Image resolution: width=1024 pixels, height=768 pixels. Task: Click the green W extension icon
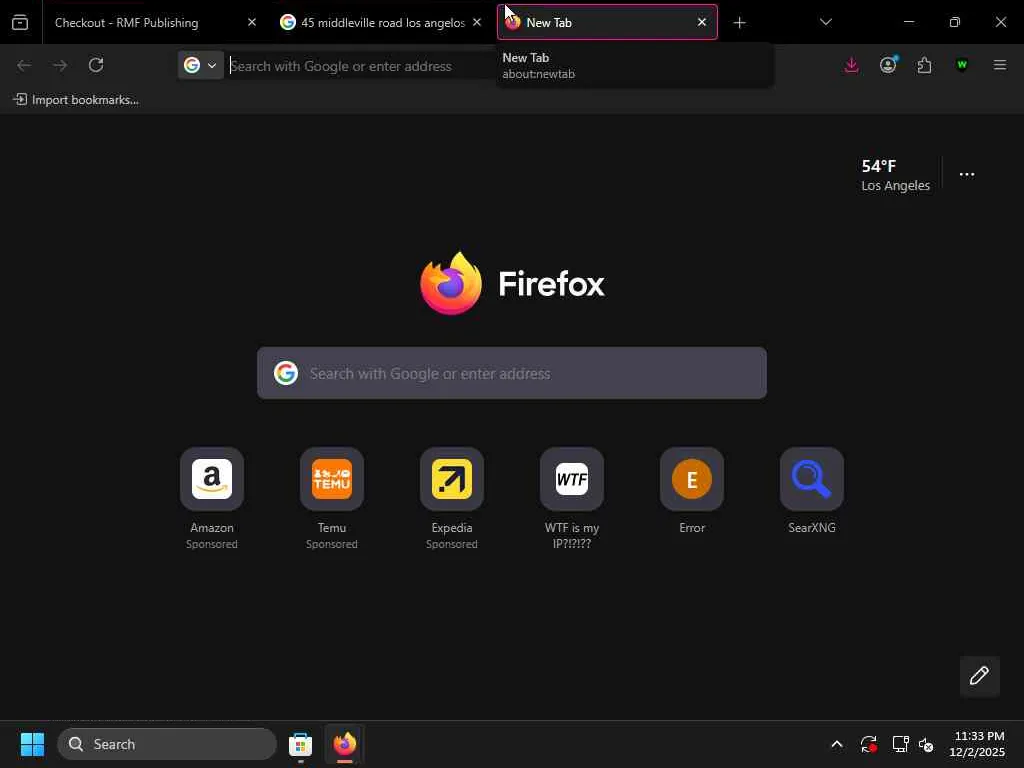[x=961, y=65]
